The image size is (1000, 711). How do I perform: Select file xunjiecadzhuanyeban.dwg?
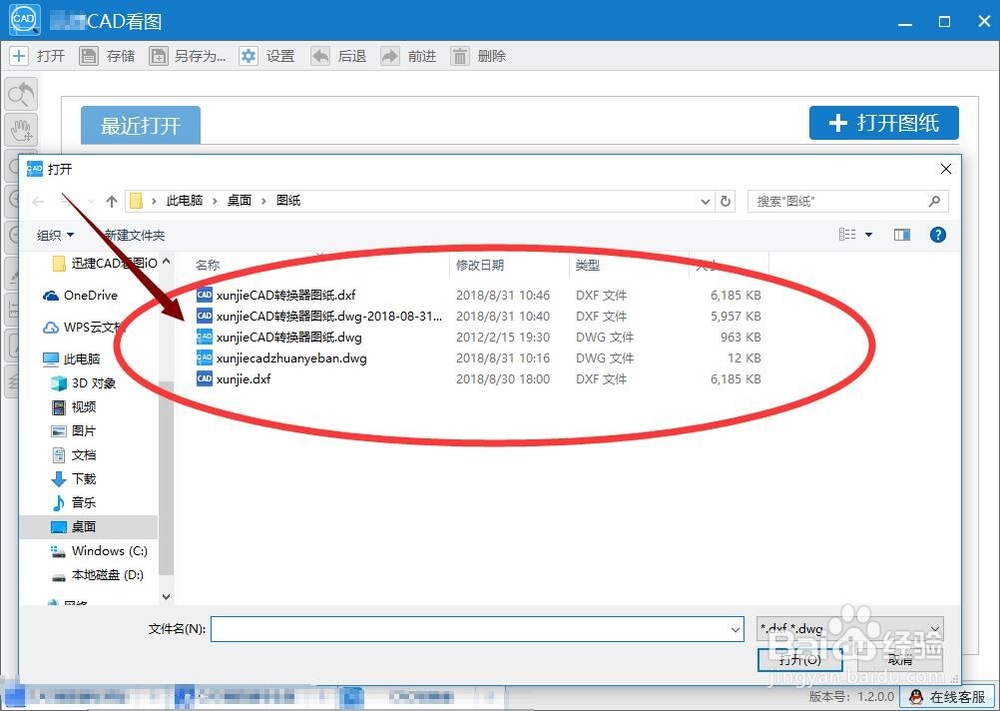pos(291,358)
